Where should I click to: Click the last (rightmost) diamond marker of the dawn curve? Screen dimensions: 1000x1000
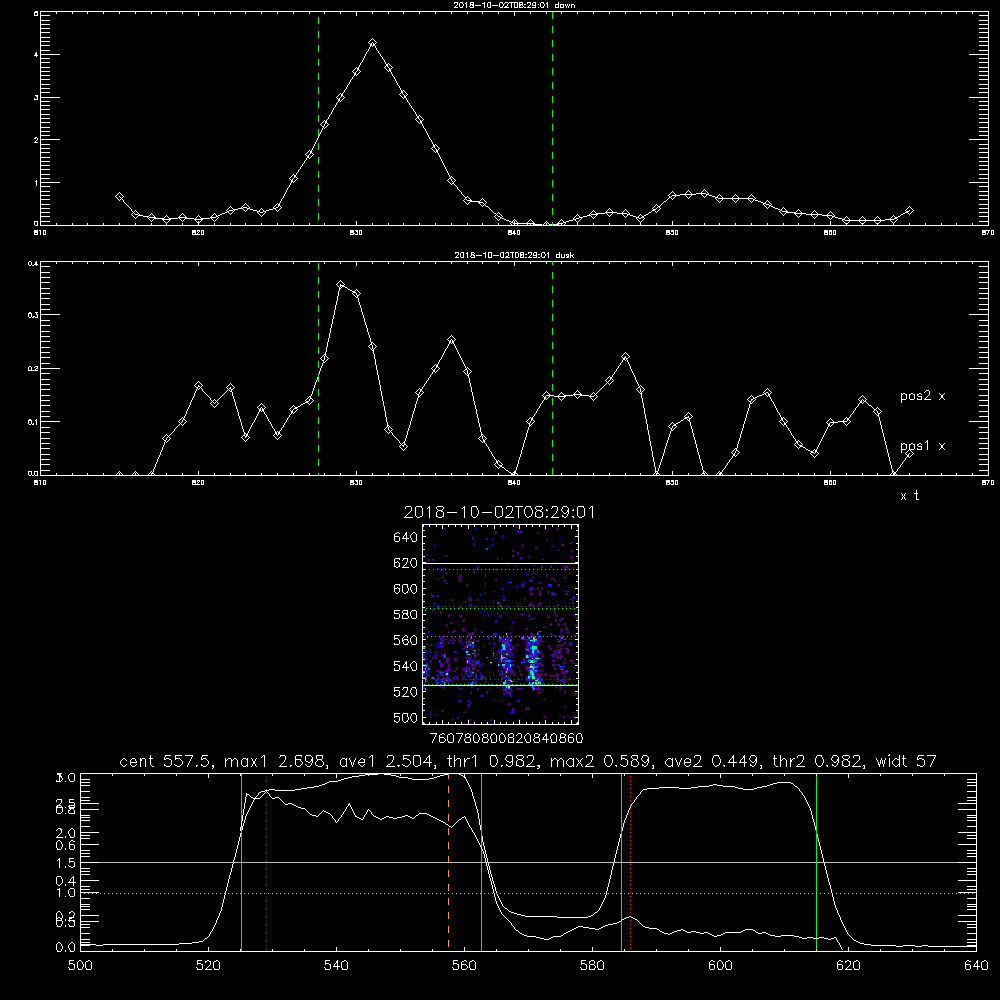pos(909,210)
